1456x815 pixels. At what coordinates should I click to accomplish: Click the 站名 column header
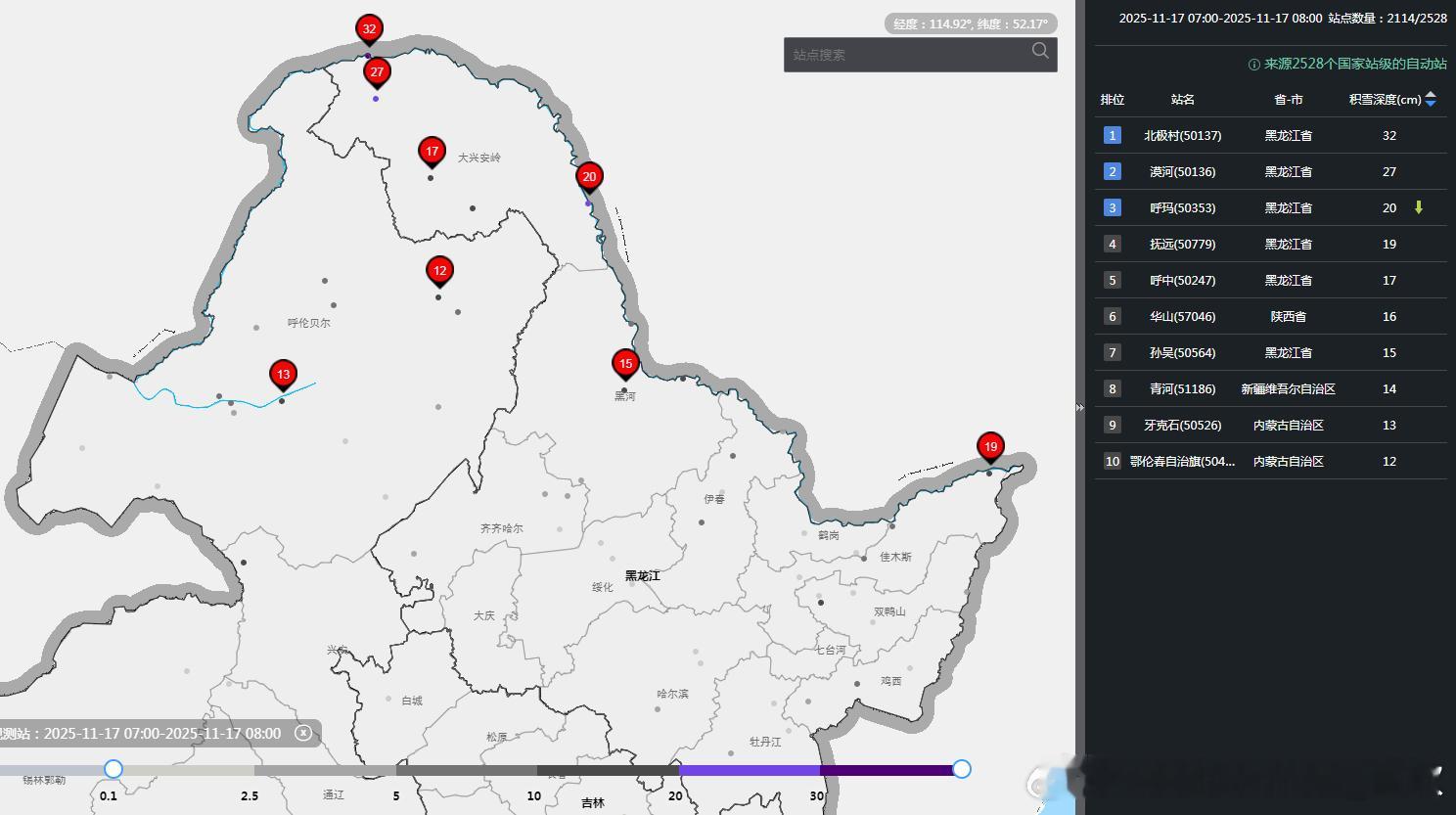tap(1183, 100)
